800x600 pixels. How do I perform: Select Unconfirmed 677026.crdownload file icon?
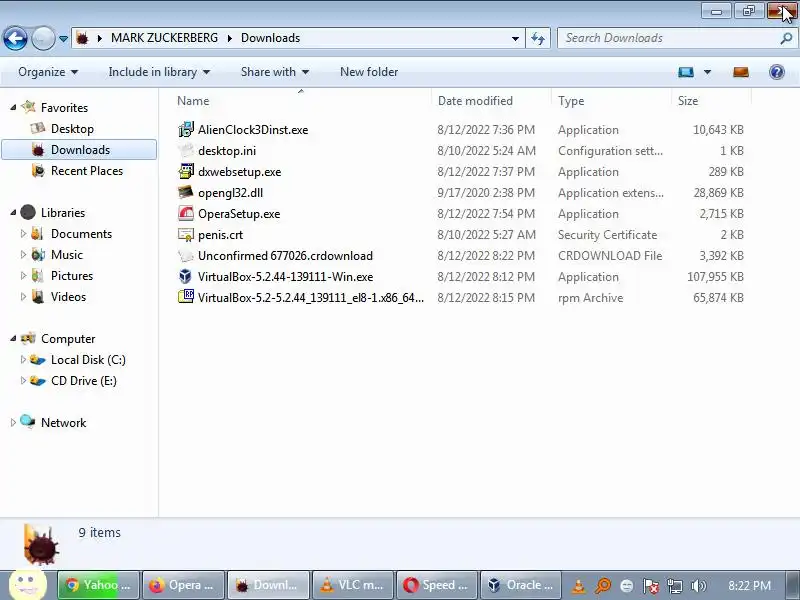(186, 256)
